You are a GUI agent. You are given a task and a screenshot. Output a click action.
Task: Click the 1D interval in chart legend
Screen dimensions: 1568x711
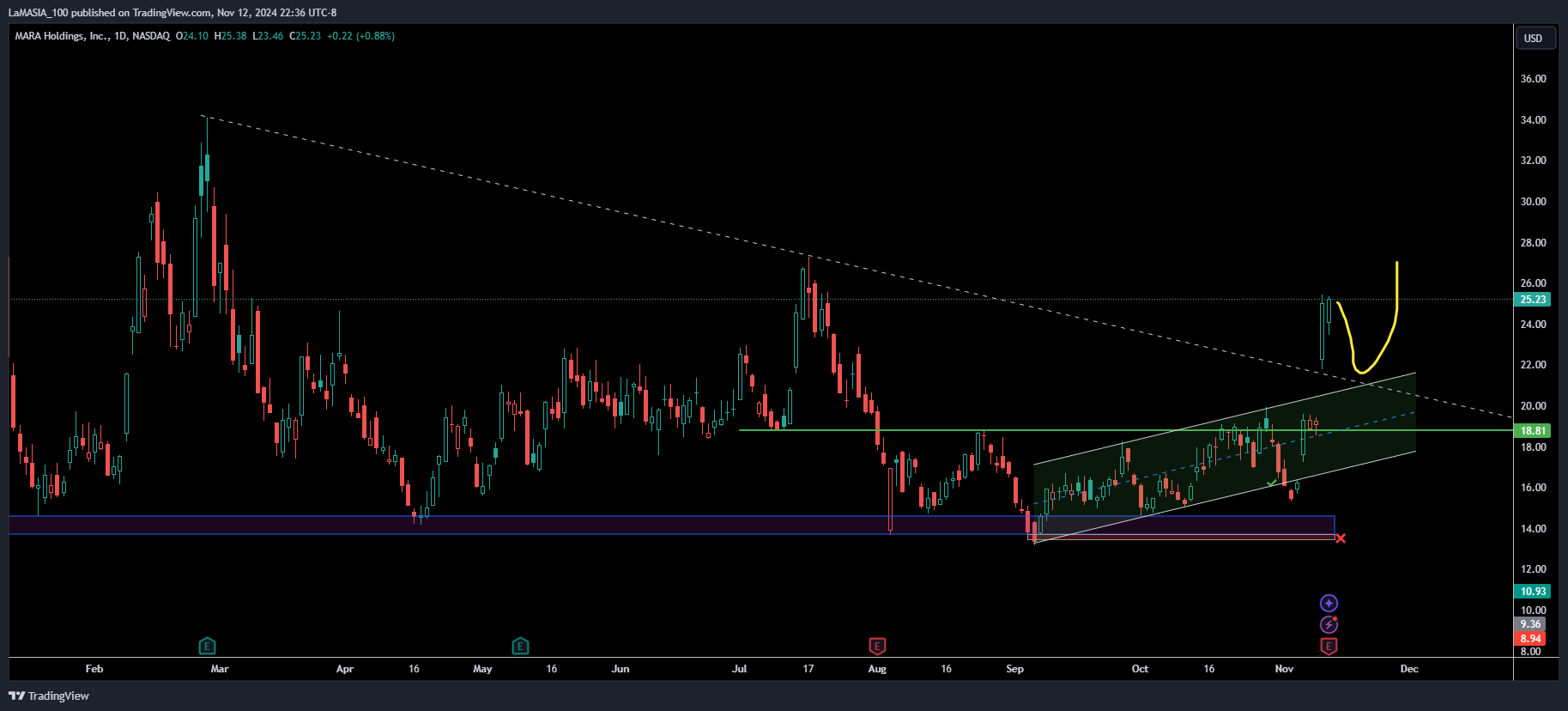[120, 36]
